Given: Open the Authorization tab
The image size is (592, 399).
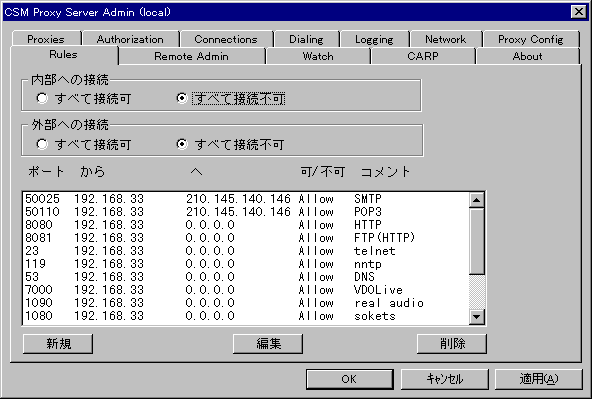Looking at the screenshot, I should pos(130,39).
